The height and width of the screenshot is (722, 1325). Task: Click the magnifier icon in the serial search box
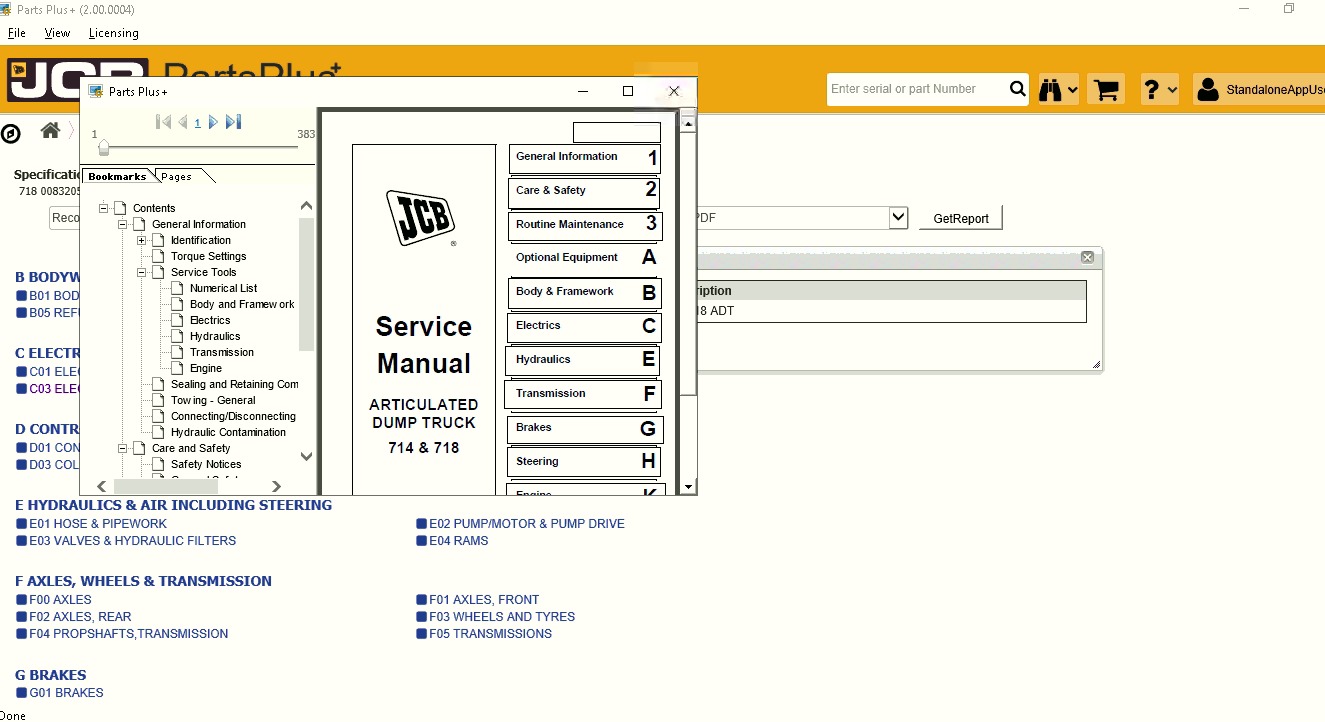pyautogui.click(x=1017, y=89)
